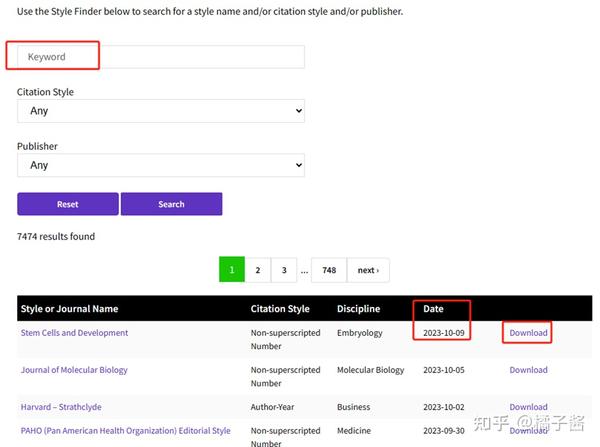Download the Journal of Molecular Biology style
The width and height of the screenshot is (600, 447).
pyautogui.click(x=528, y=370)
